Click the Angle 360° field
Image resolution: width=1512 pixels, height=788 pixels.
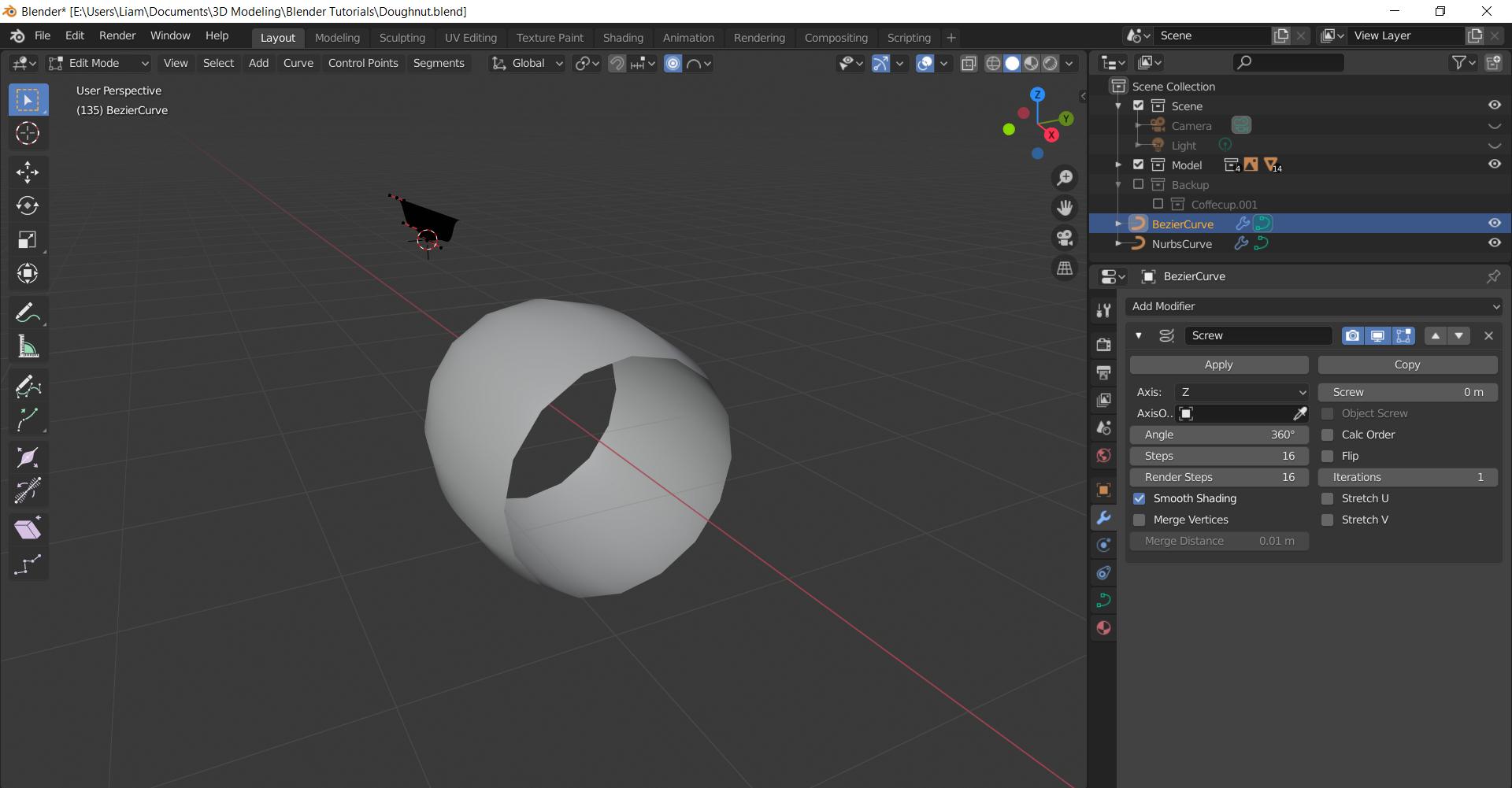click(1219, 435)
